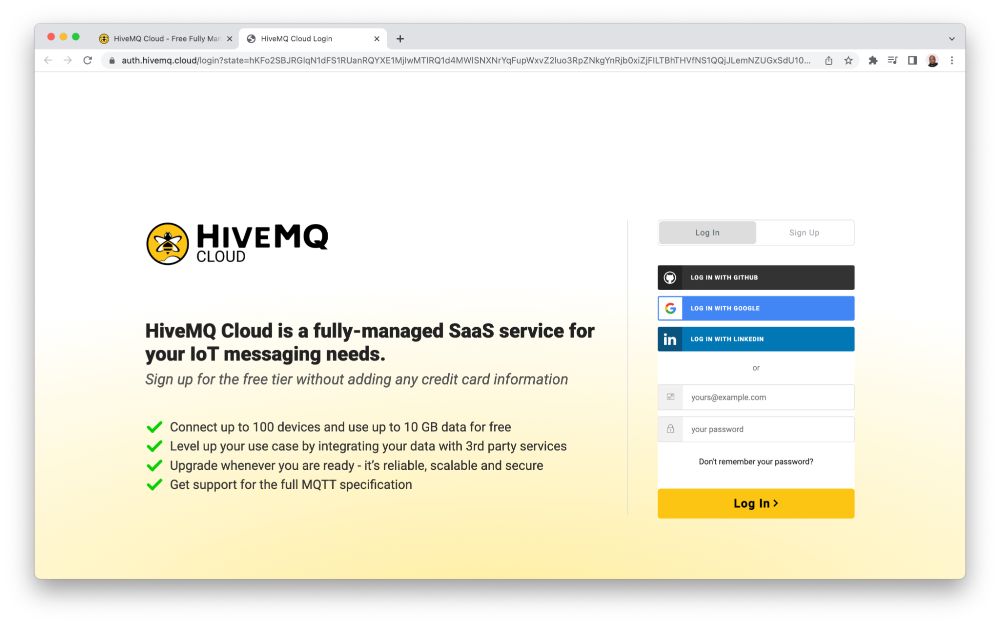
Task: Switch to the Sign Up tab
Action: 804,233
